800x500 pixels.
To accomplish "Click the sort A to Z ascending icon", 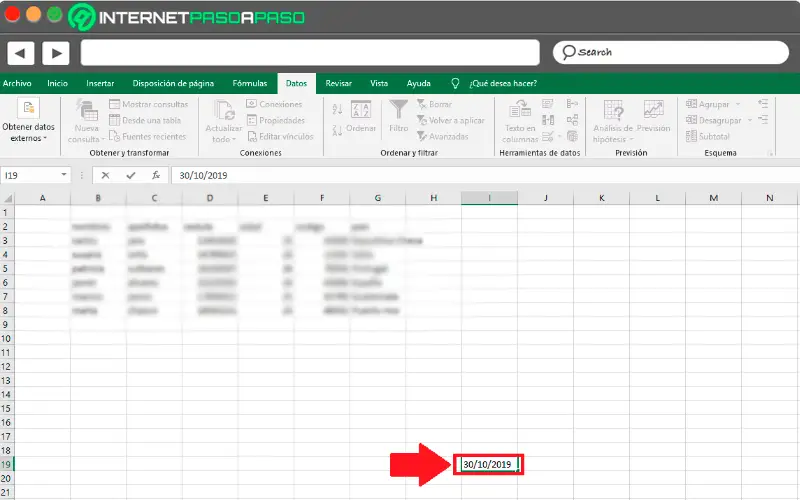I will pyautogui.click(x=337, y=109).
